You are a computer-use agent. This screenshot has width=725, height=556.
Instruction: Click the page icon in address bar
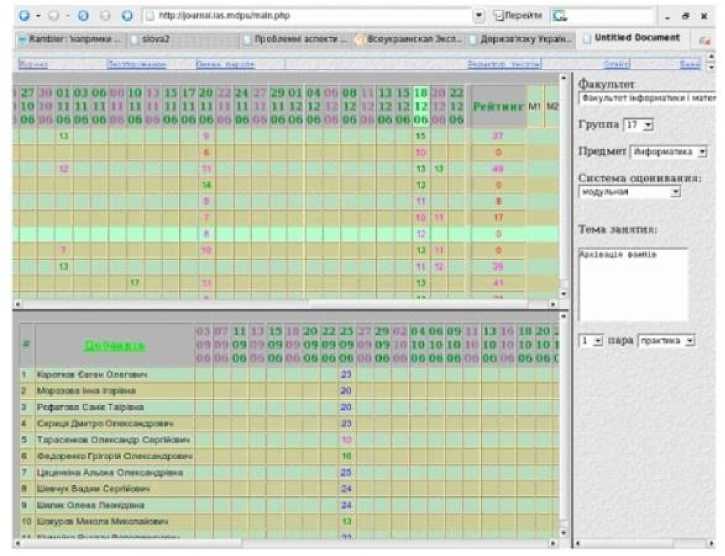point(149,16)
